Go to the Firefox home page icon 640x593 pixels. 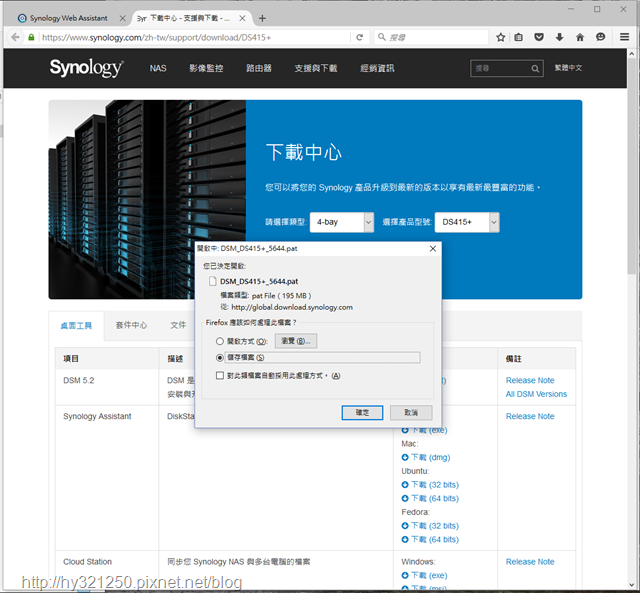(x=580, y=37)
